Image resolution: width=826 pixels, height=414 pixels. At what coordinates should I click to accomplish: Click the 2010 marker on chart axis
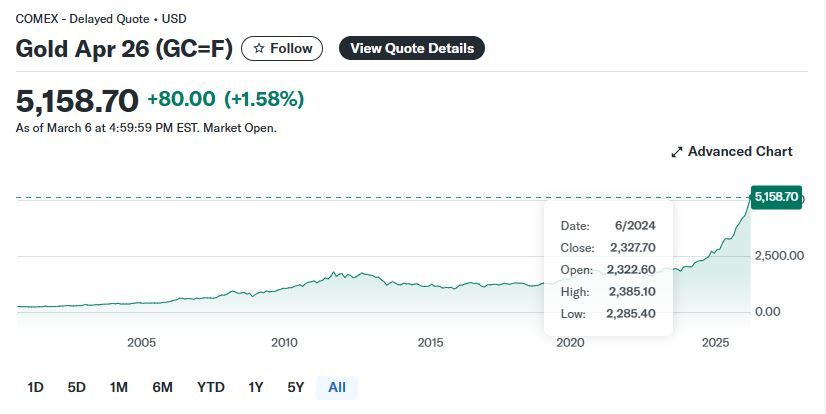[285, 342]
